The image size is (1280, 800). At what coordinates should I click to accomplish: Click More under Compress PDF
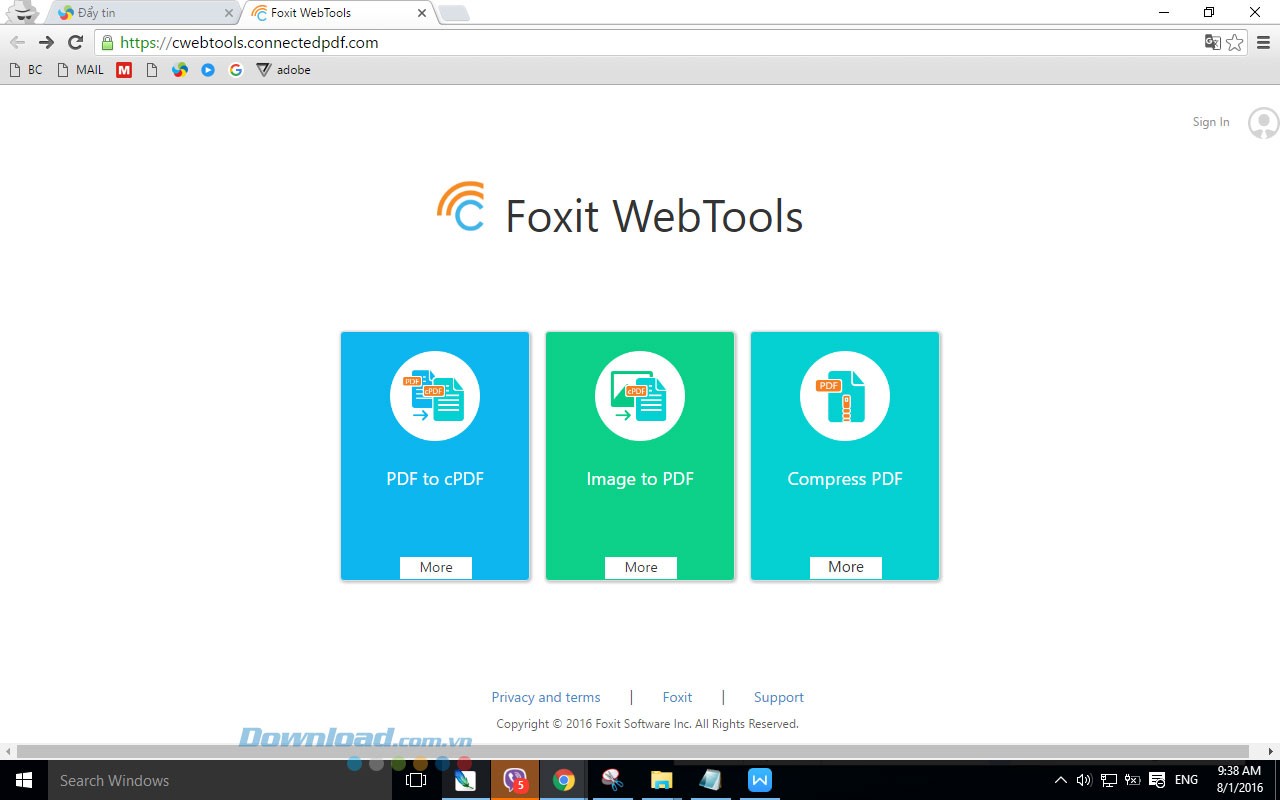coord(845,567)
